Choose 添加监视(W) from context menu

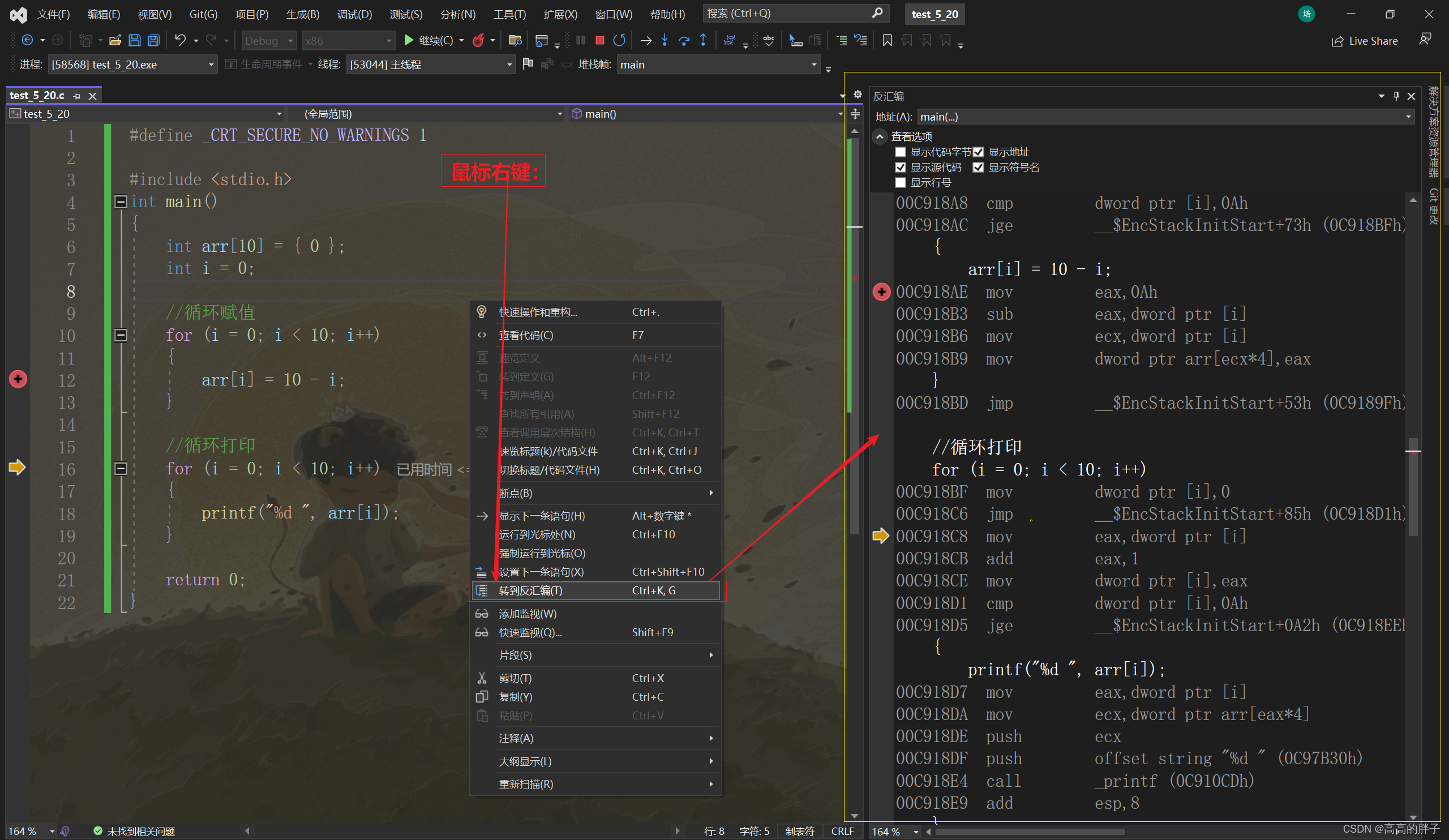point(595,614)
